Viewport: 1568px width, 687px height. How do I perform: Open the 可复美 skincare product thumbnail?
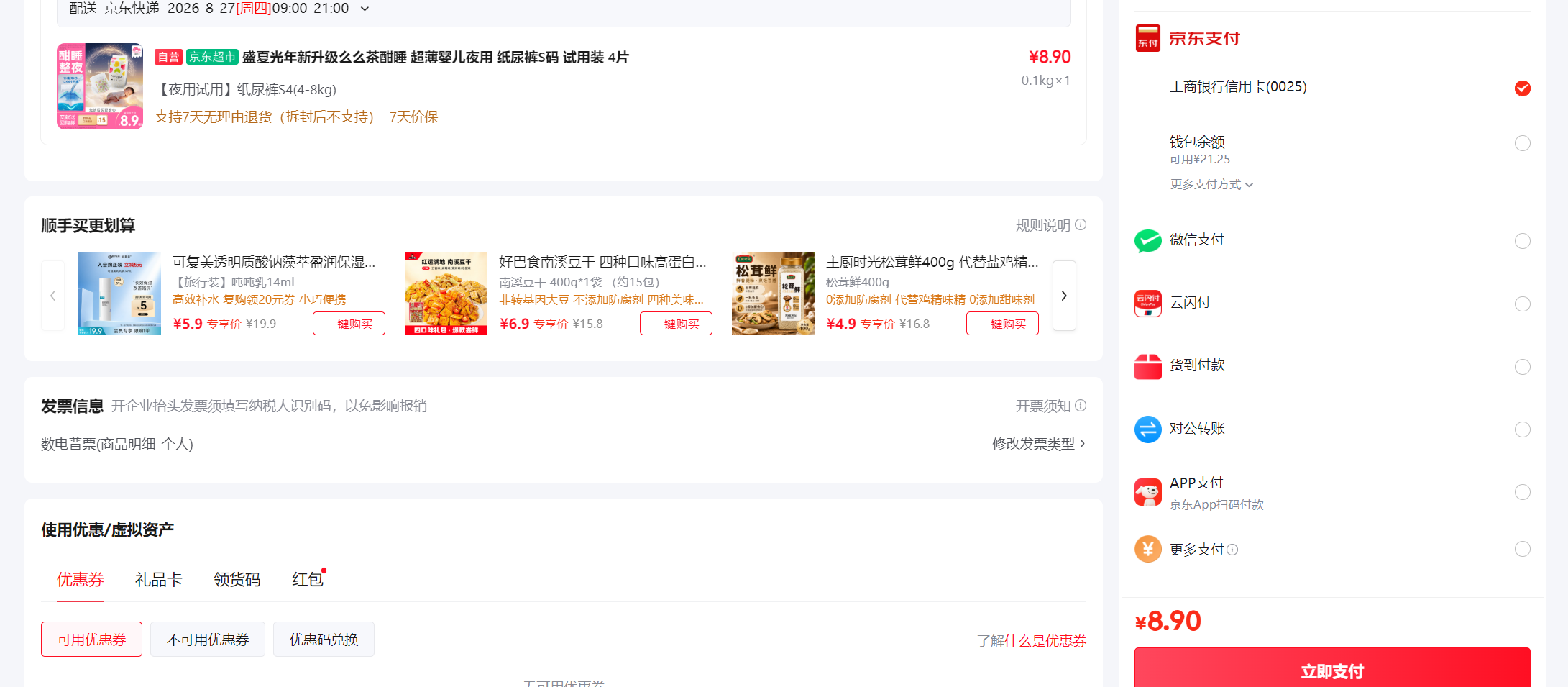coord(119,294)
